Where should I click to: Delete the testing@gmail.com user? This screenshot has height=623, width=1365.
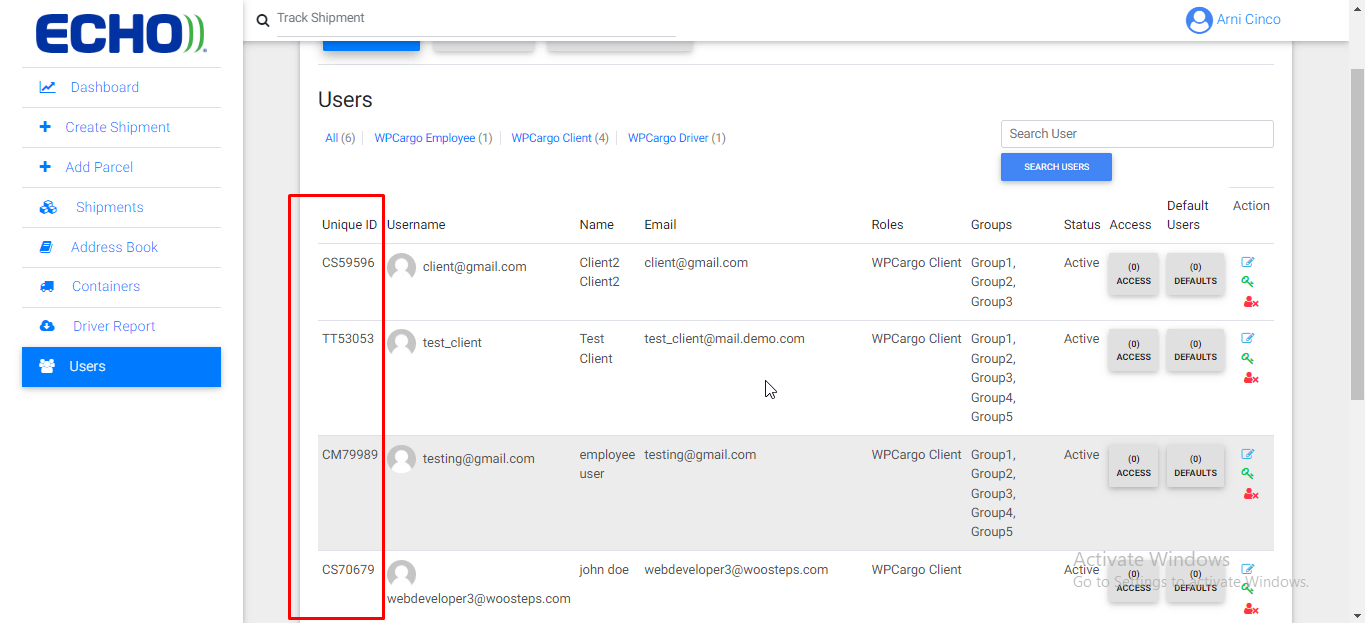pos(1250,494)
